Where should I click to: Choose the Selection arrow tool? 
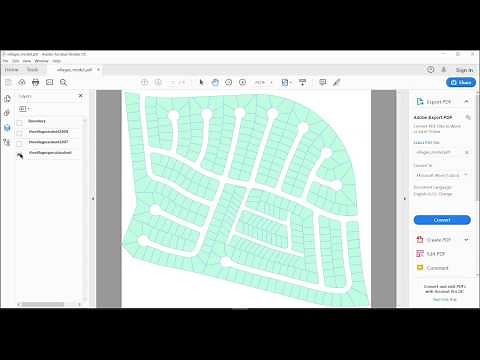click(201, 82)
